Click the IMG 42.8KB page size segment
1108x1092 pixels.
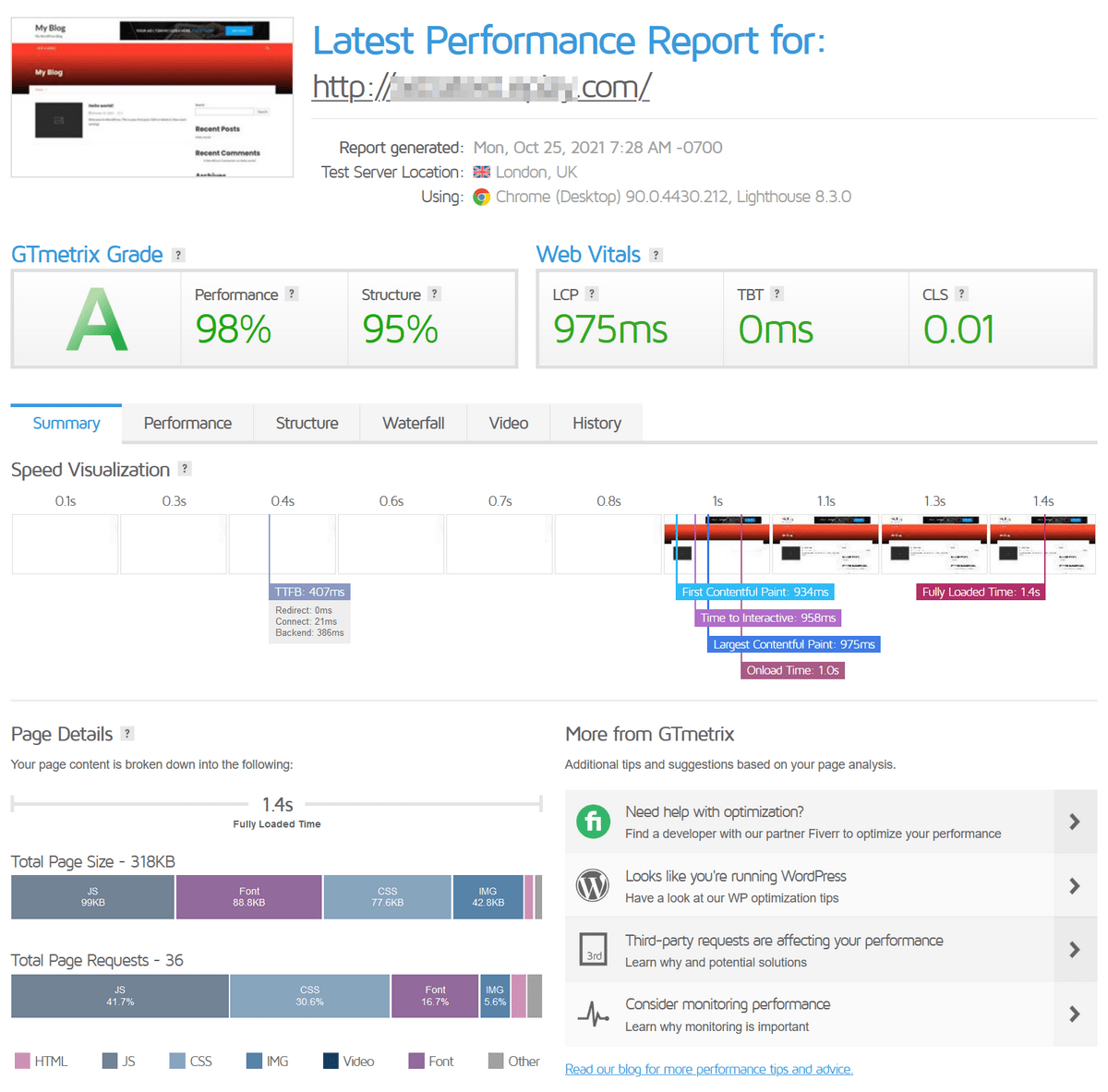tap(488, 897)
